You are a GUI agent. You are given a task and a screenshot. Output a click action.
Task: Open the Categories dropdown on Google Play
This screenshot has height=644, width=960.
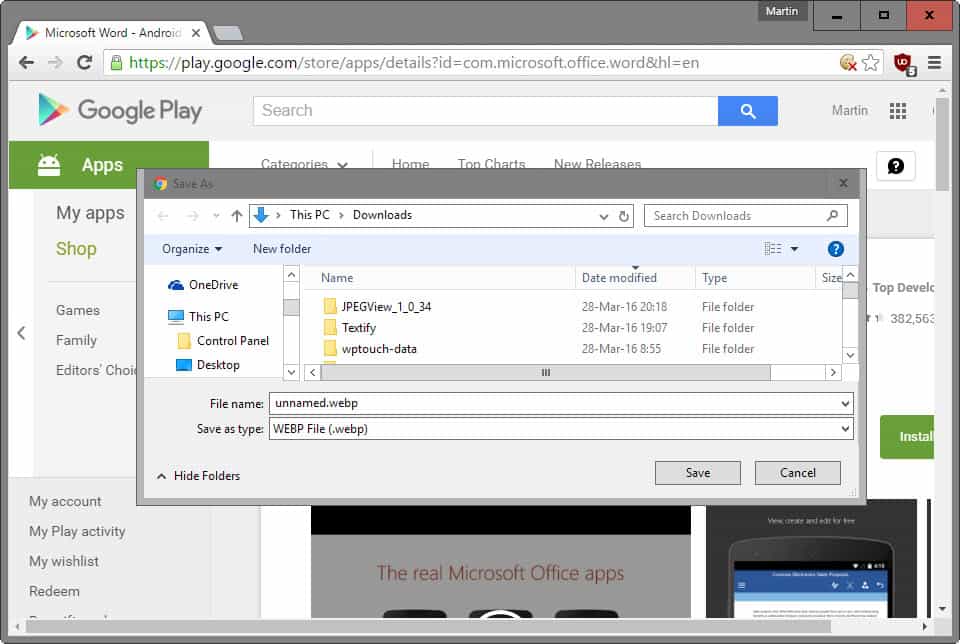[299, 163]
